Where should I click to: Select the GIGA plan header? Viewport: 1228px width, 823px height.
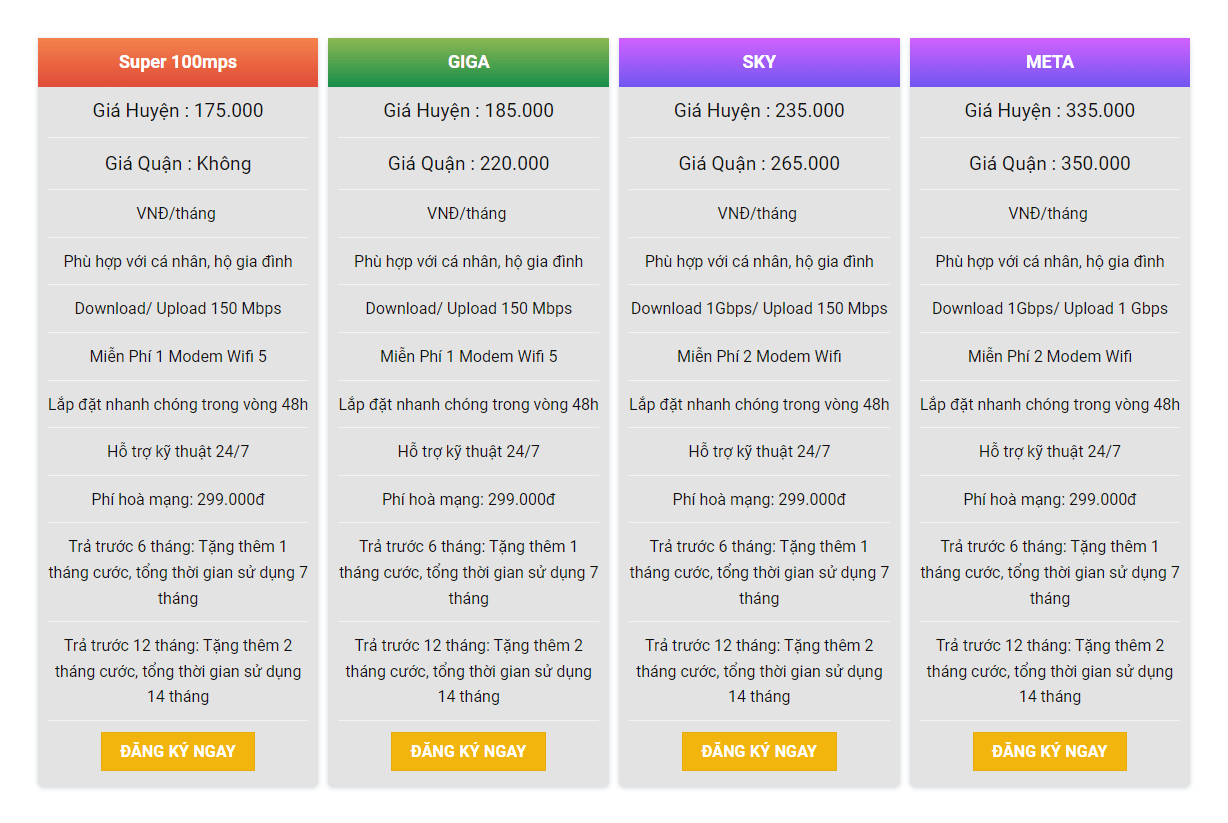point(468,61)
